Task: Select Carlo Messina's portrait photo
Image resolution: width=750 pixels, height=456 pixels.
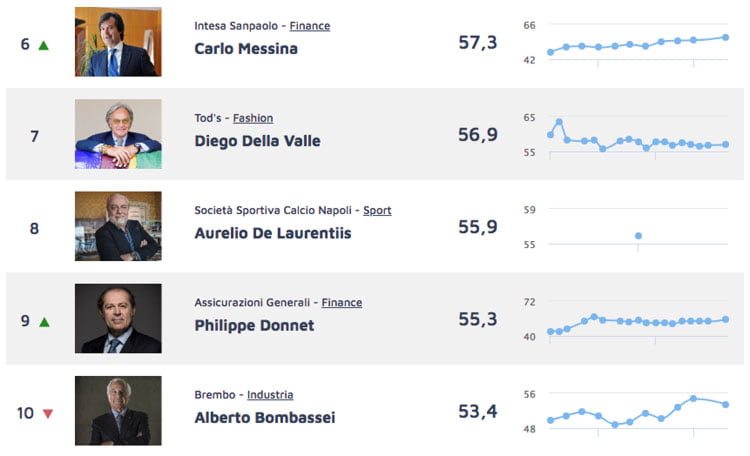Action: click(x=118, y=42)
